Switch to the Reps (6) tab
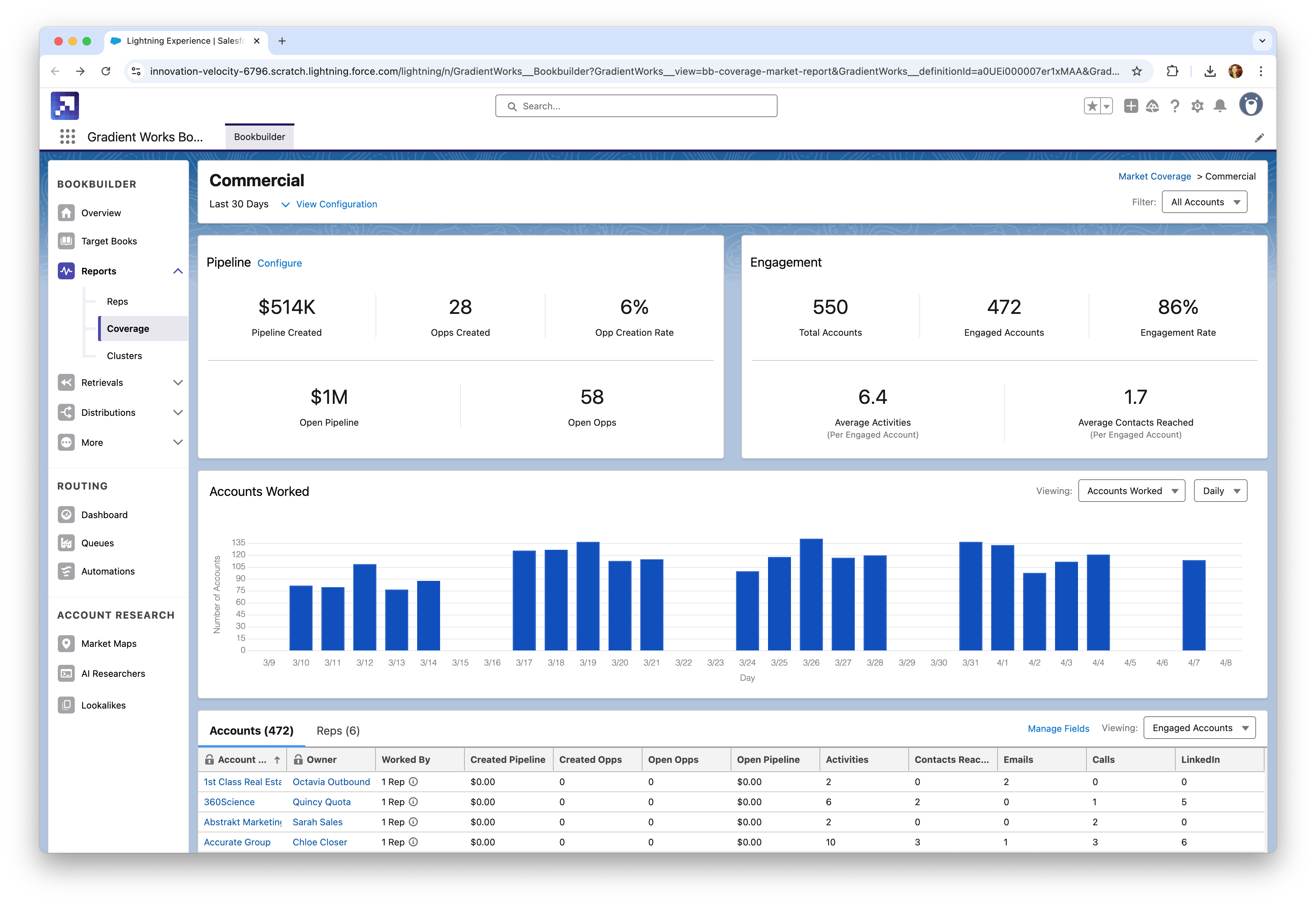The image size is (1316, 905). pyautogui.click(x=338, y=731)
